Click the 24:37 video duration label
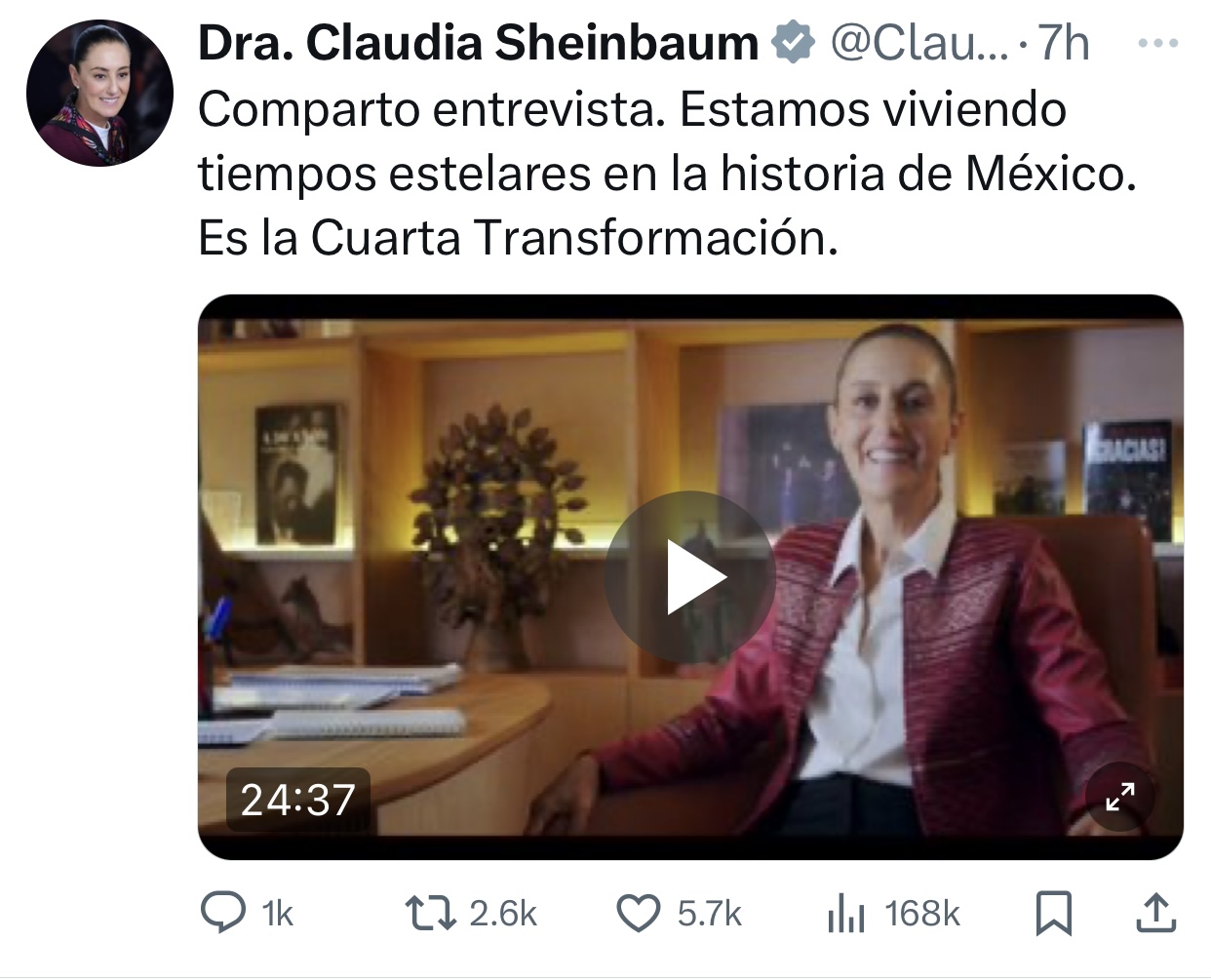1211x980 pixels. pyautogui.click(x=297, y=800)
